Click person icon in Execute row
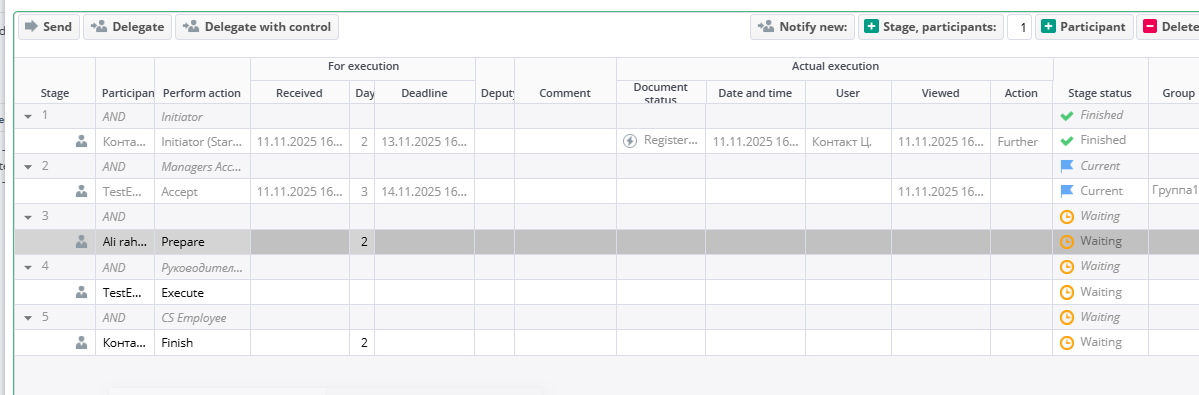The height and width of the screenshot is (395, 1199). pos(81,292)
